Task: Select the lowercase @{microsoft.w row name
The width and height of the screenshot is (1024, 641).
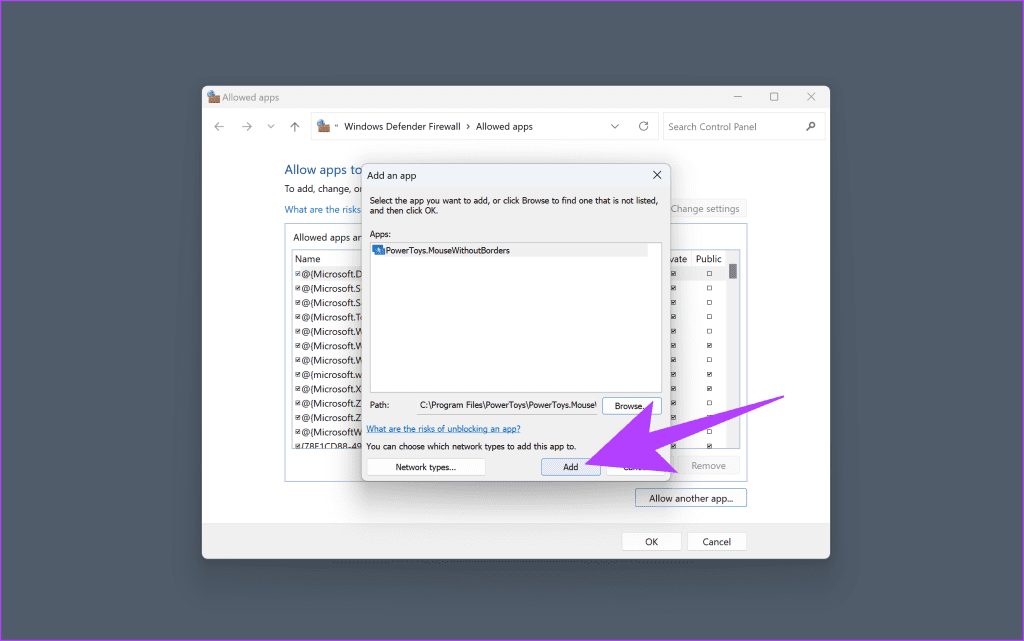Action: (331, 374)
